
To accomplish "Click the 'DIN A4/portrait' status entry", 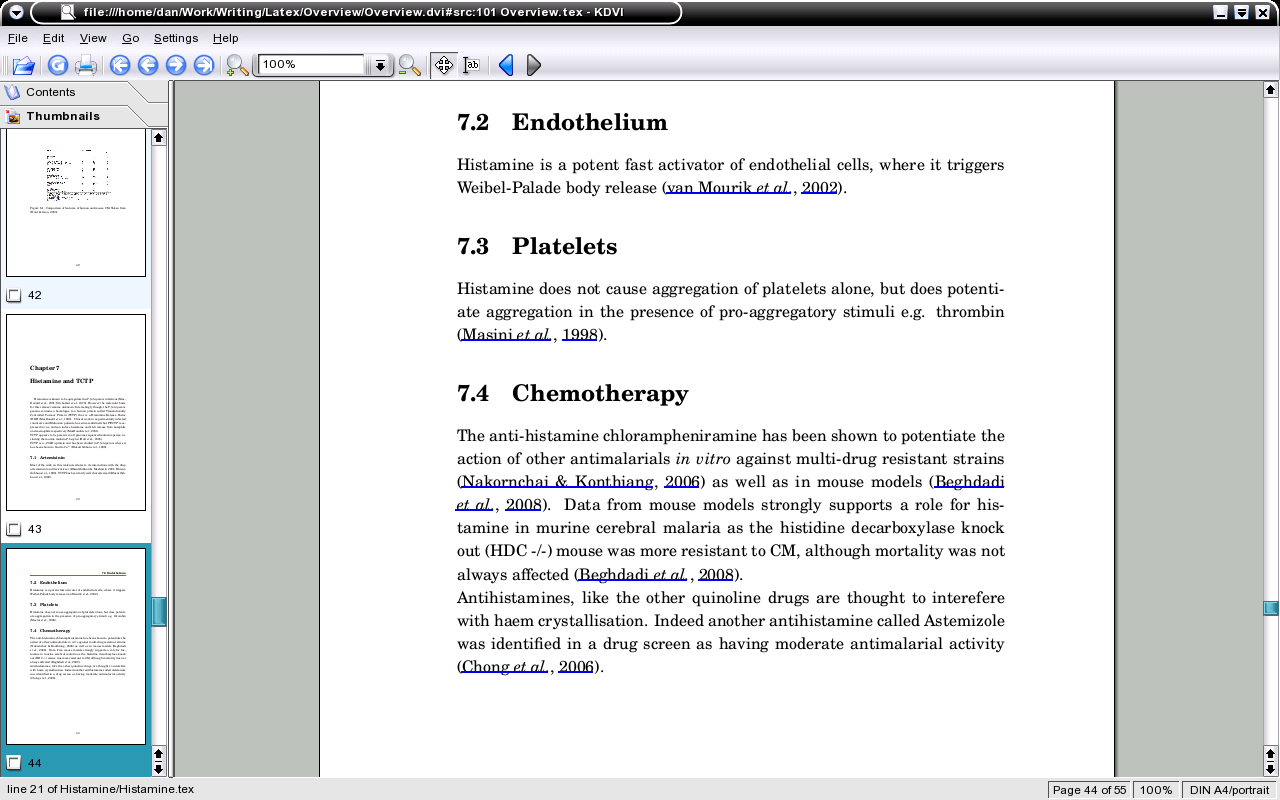I will (x=1229, y=790).
